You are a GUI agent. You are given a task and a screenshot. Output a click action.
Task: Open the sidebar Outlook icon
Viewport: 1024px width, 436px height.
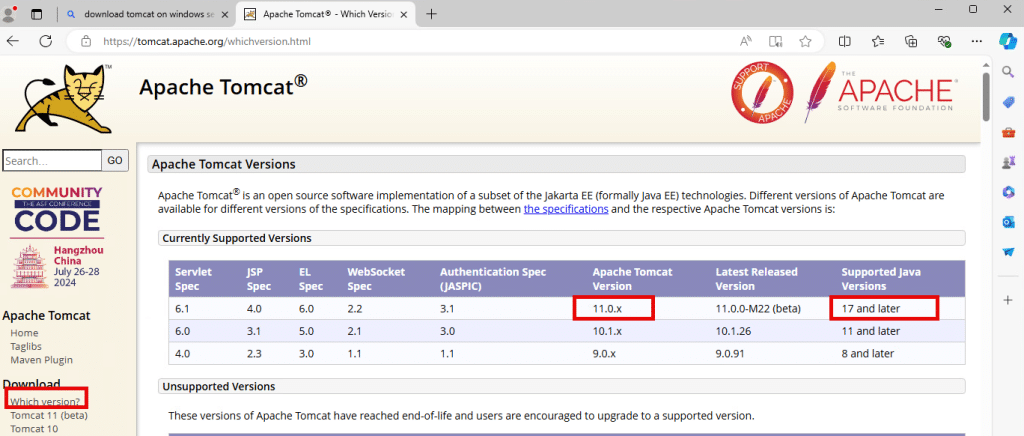point(1008,222)
